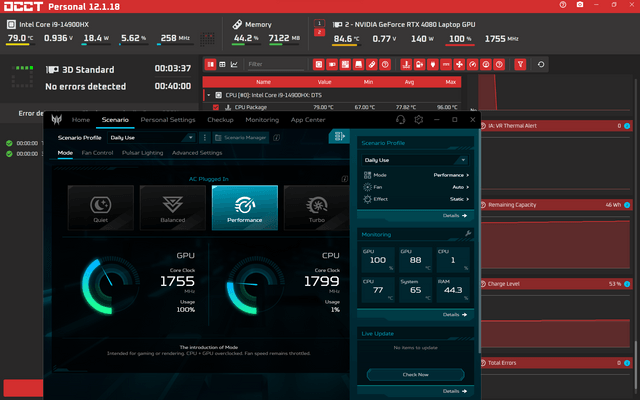The image size is (640, 400).
Task: Toggle memory stick sensor filter icon
Action: tap(371, 64)
